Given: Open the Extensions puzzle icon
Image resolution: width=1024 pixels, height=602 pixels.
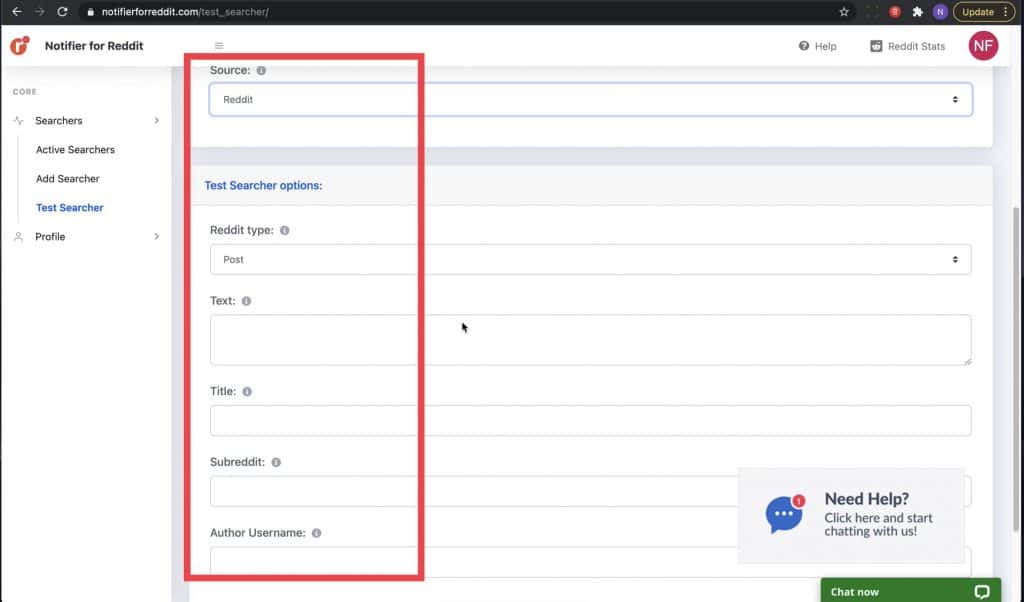Looking at the screenshot, I should coord(918,12).
